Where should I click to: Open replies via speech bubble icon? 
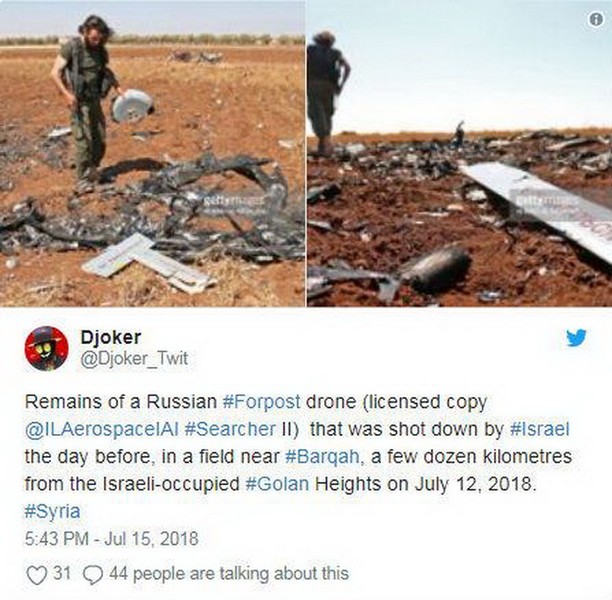pos(93,575)
